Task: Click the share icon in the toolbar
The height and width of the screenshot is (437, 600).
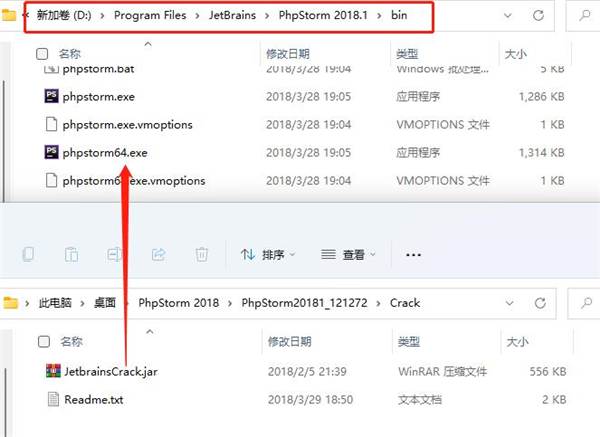Action: tap(158, 254)
